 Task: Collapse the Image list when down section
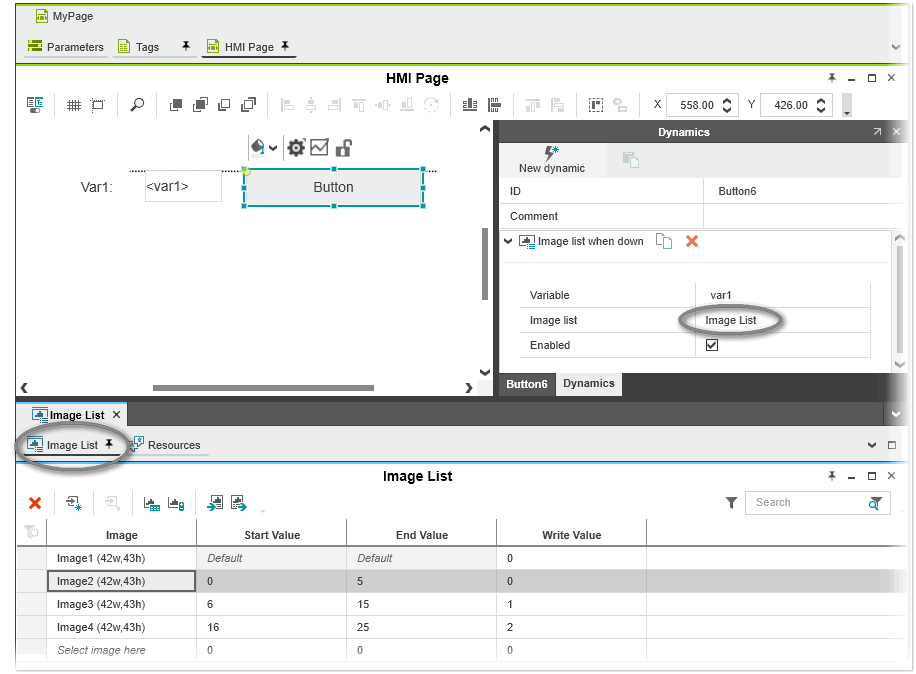click(508, 242)
